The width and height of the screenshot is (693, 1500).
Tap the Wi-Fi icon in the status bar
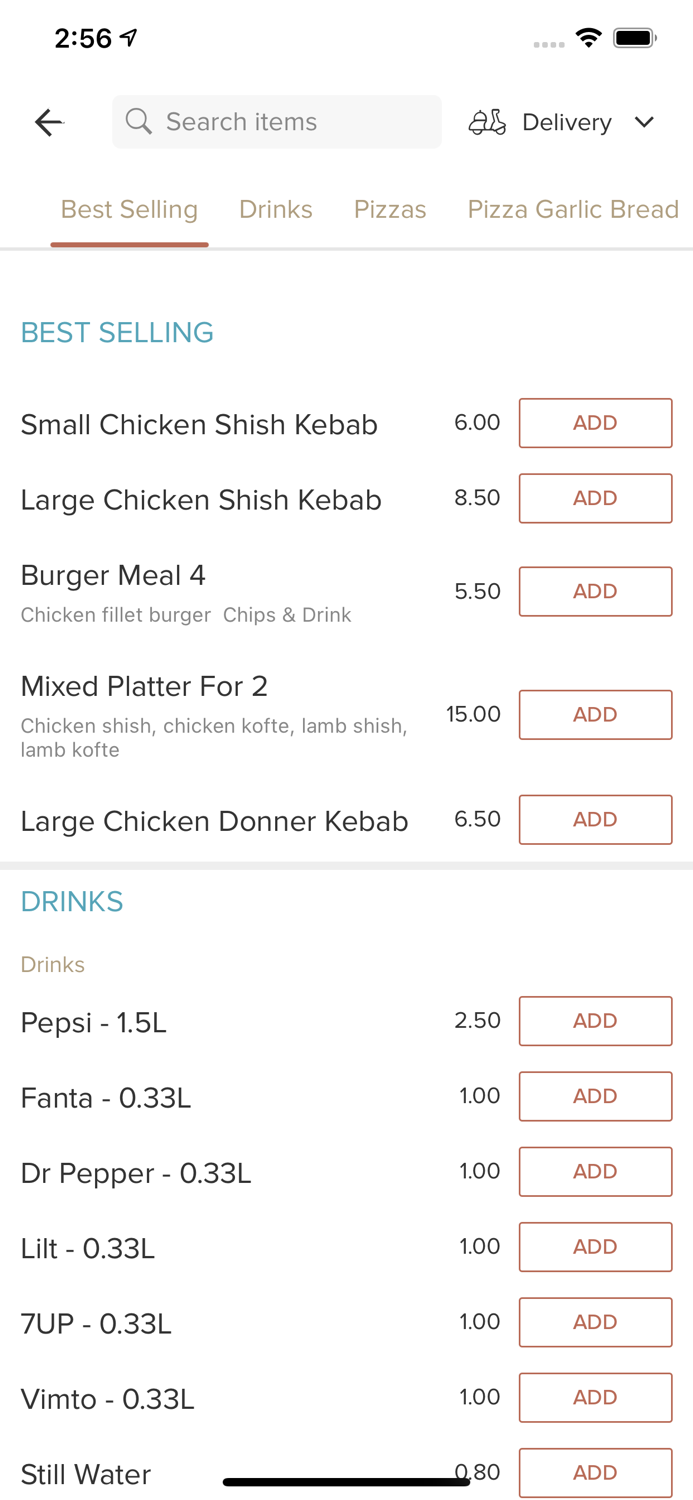[x=588, y=37]
